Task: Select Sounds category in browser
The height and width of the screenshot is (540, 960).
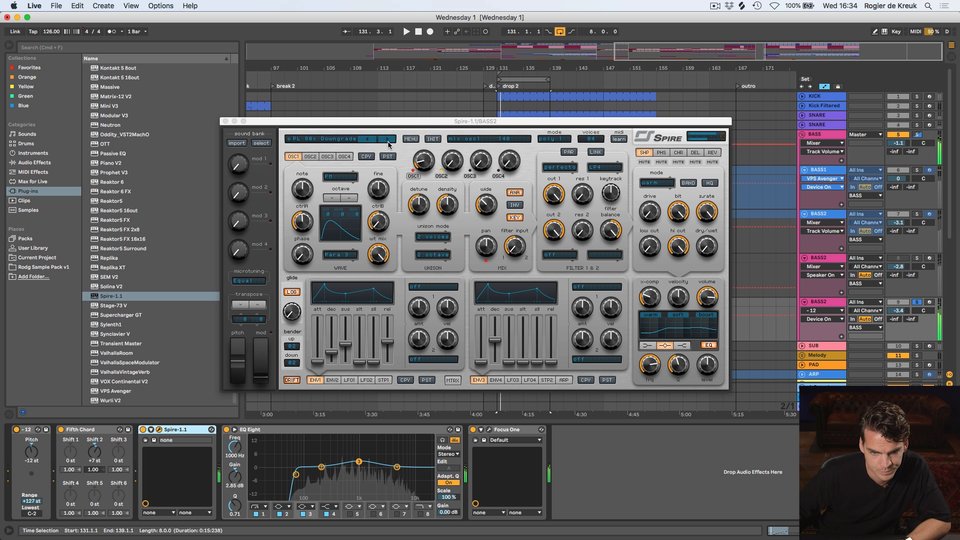Action: [x=27, y=134]
